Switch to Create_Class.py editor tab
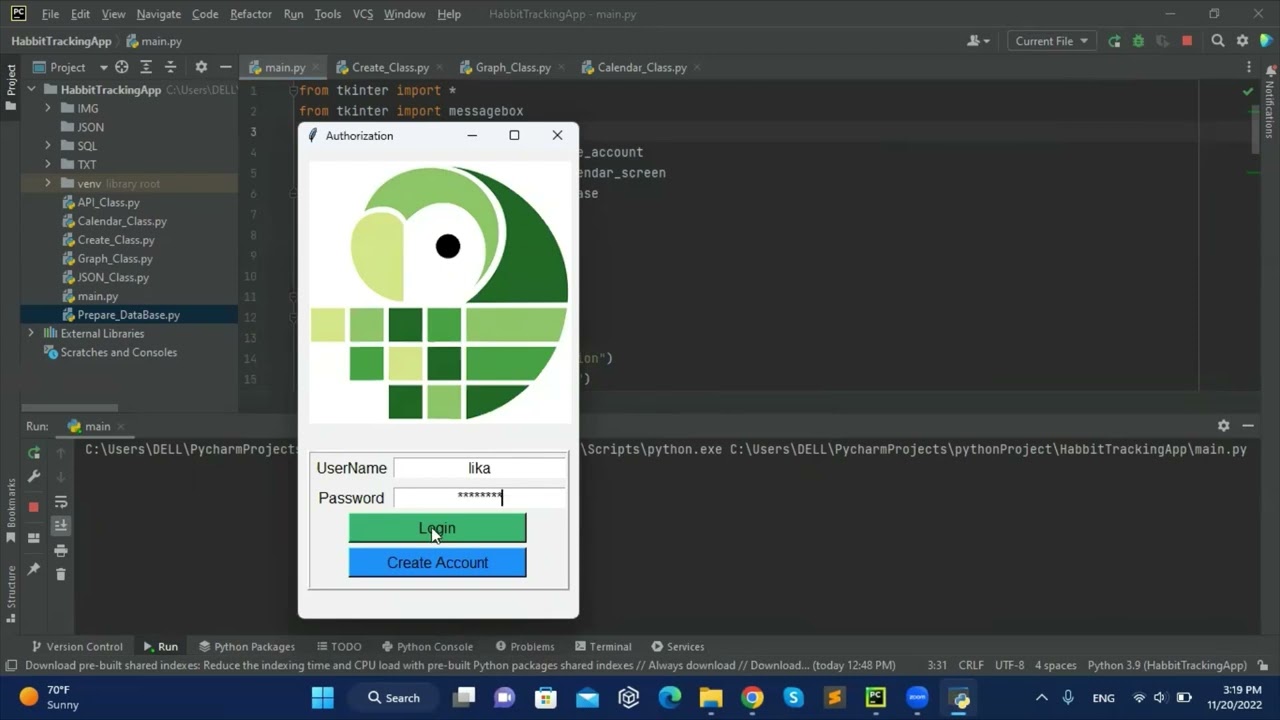Viewport: 1280px width, 720px height. tap(389, 67)
